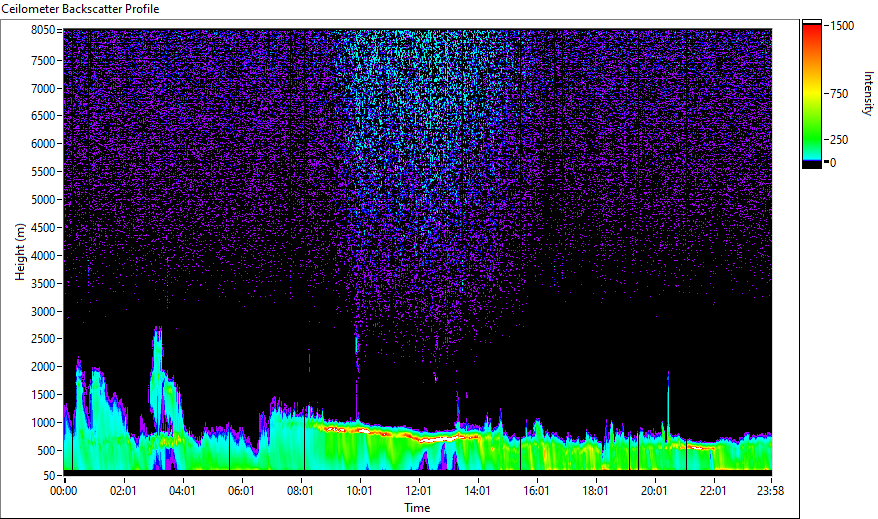Click the 'Ceilometer Backscatter Profile' title
878x519 pixels.
[80, 9]
